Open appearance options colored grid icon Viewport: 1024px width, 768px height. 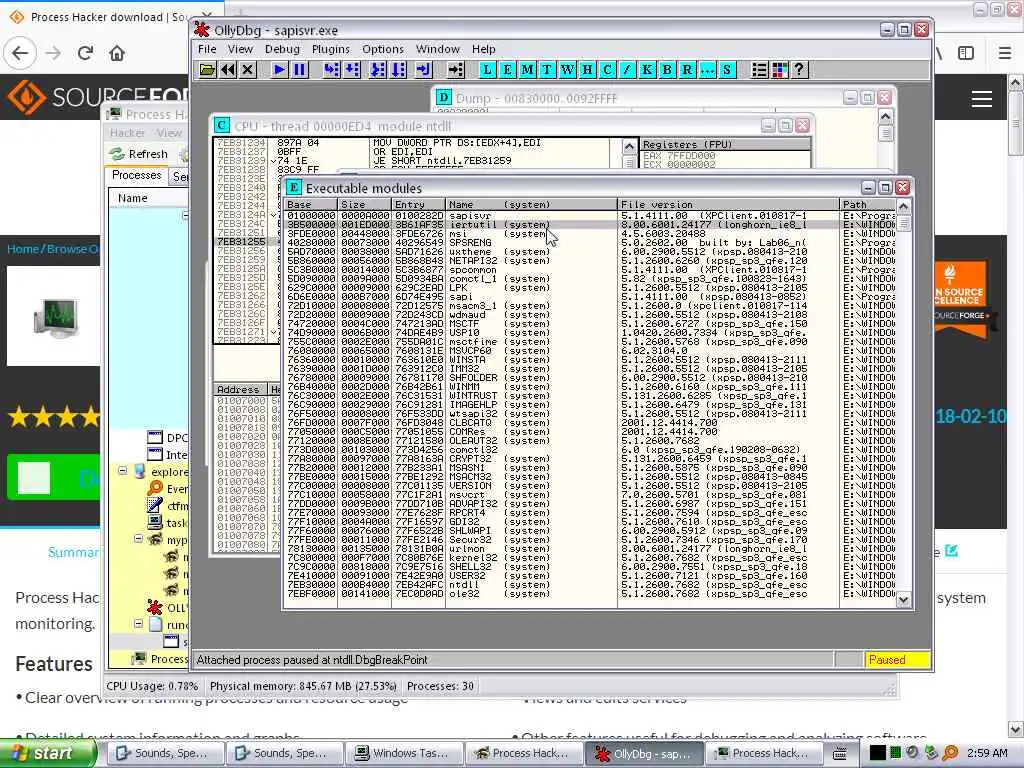(x=780, y=70)
